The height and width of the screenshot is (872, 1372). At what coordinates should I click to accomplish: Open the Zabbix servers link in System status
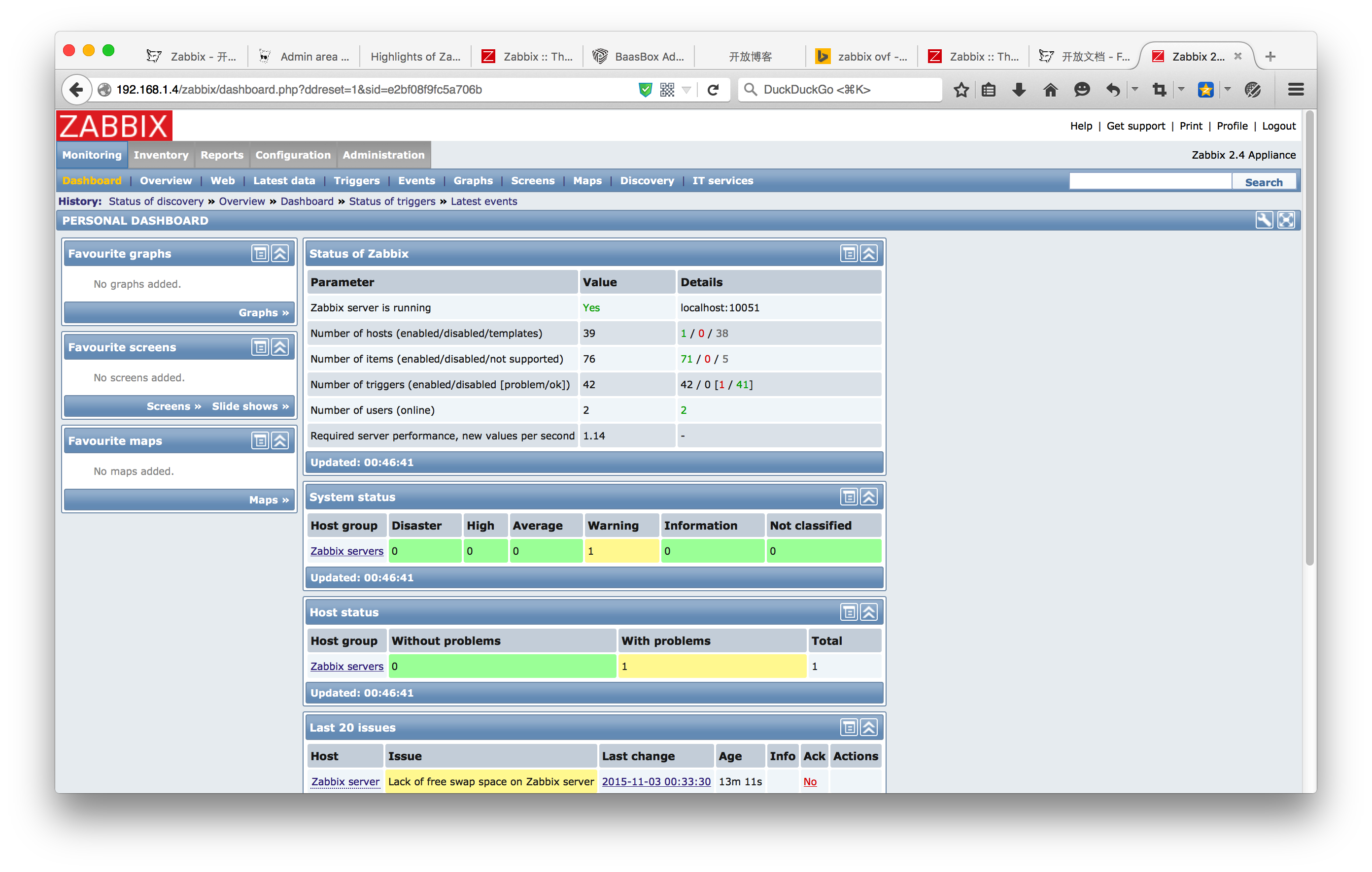point(346,551)
